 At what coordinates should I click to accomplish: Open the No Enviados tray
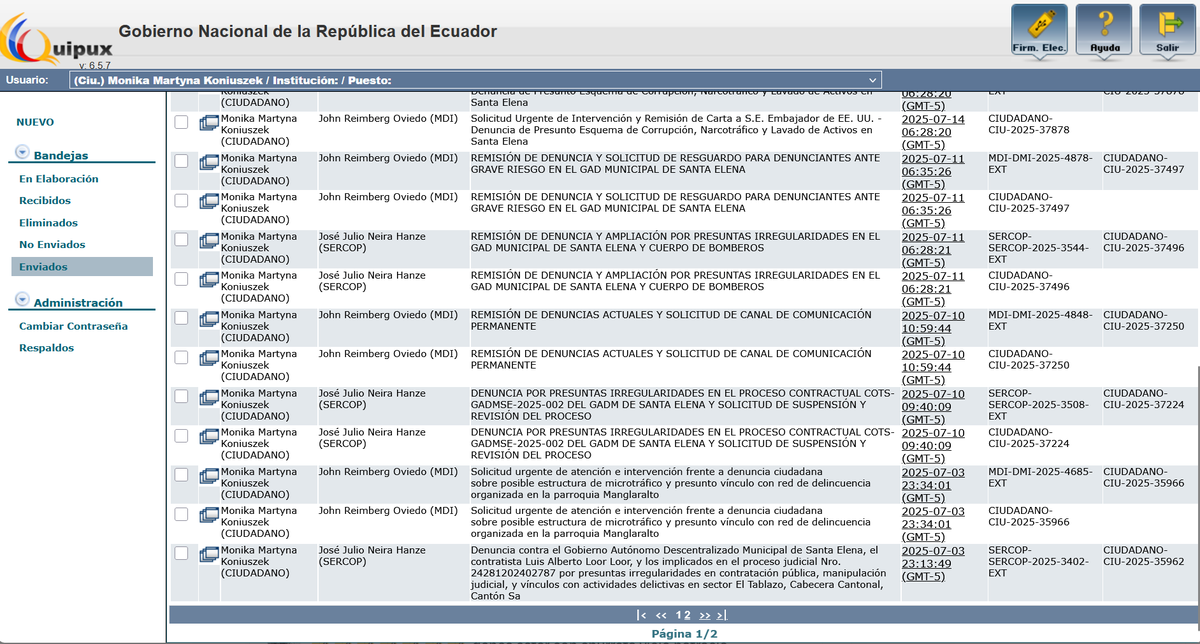click(52, 245)
